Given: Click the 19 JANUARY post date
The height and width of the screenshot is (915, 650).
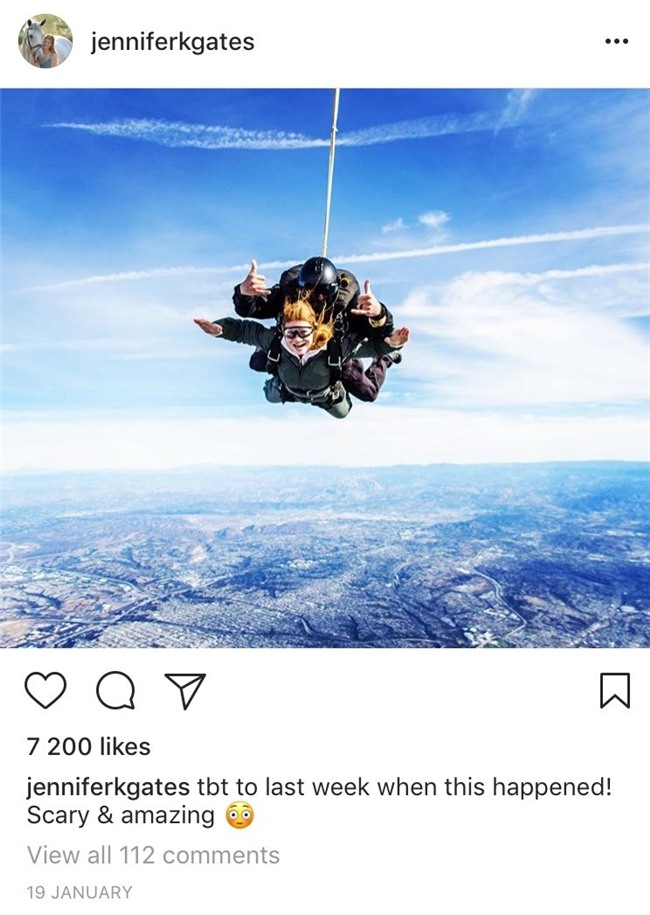Looking at the screenshot, I should 80,892.
